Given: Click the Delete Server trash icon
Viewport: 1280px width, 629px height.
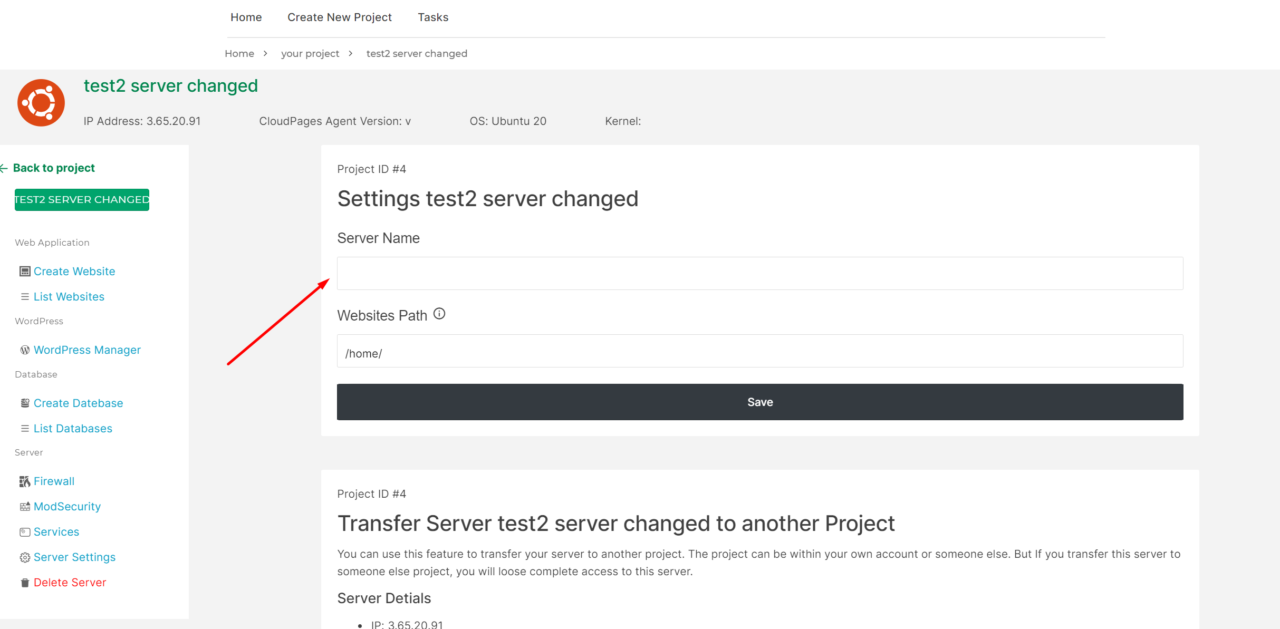Looking at the screenshot, I should coord(25,582).
